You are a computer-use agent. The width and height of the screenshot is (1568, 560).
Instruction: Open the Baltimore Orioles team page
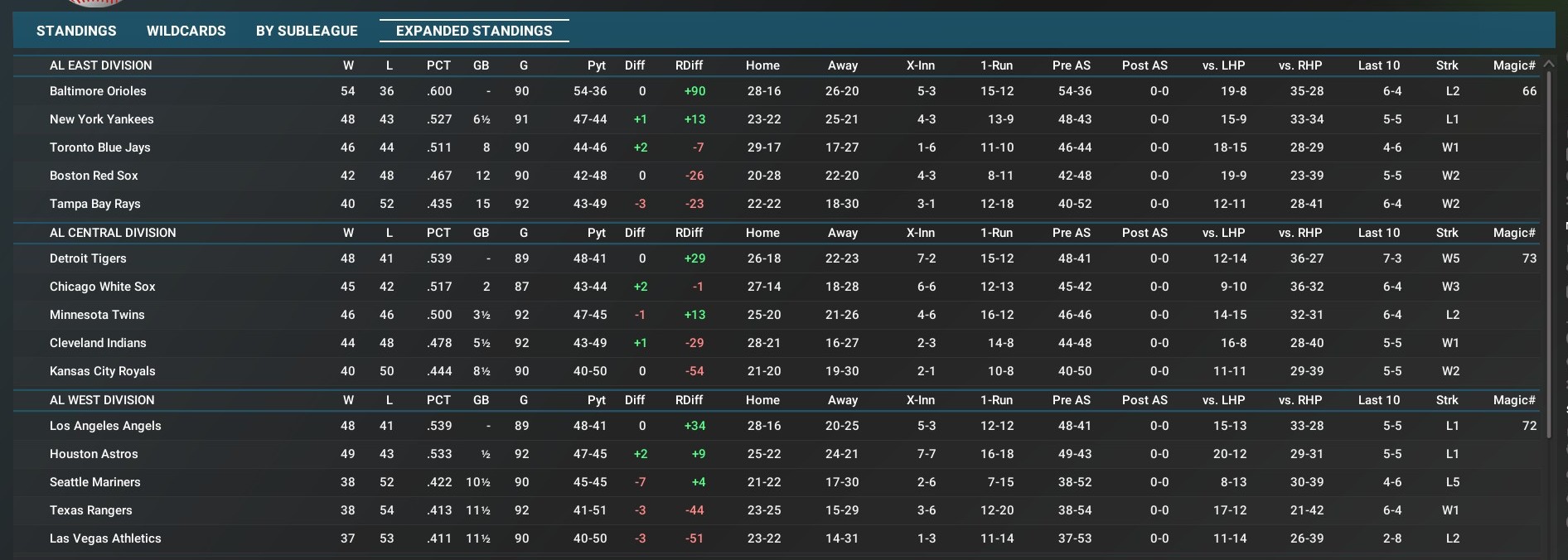pos(98,91)
